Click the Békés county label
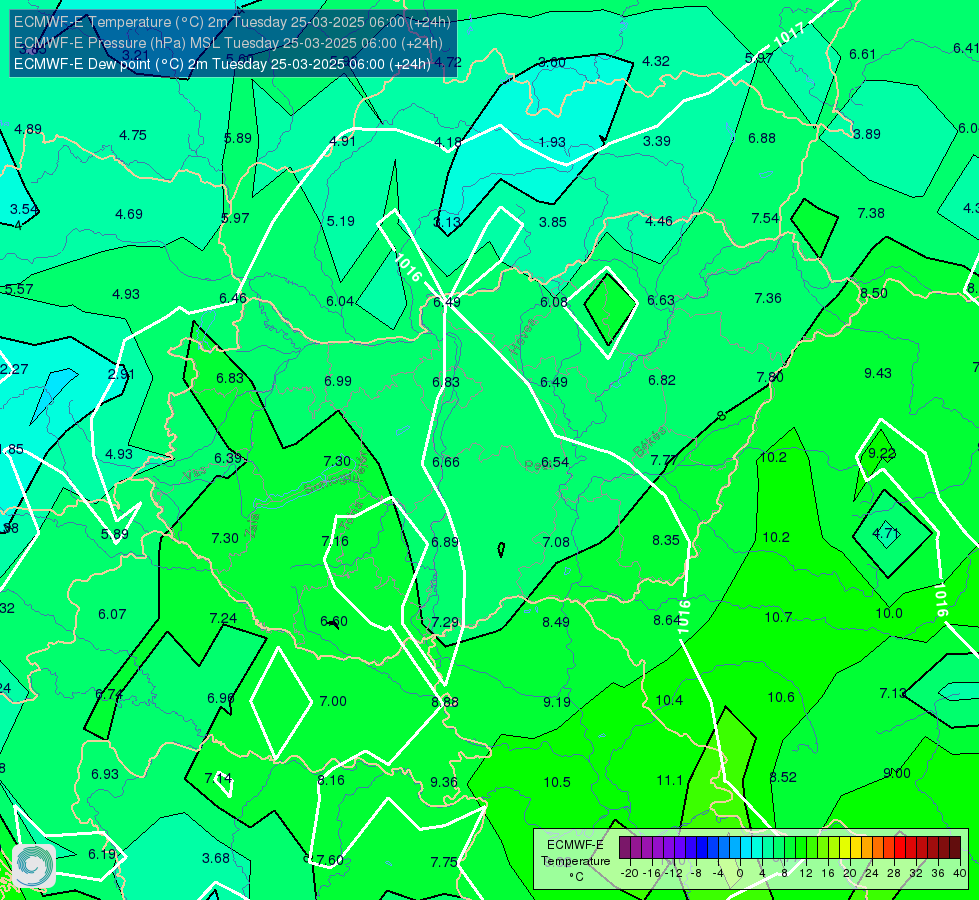The image size is (979, 900). (650, 442)
